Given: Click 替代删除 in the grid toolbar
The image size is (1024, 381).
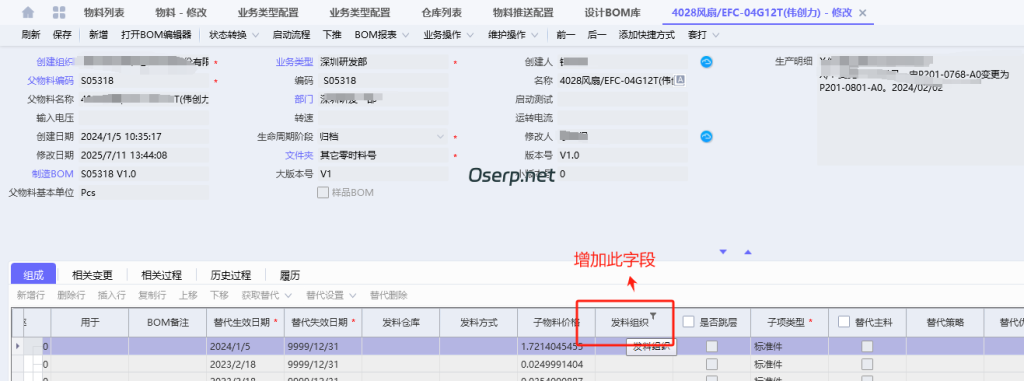Looking at the screenshot, I should (x=389, y=295).
